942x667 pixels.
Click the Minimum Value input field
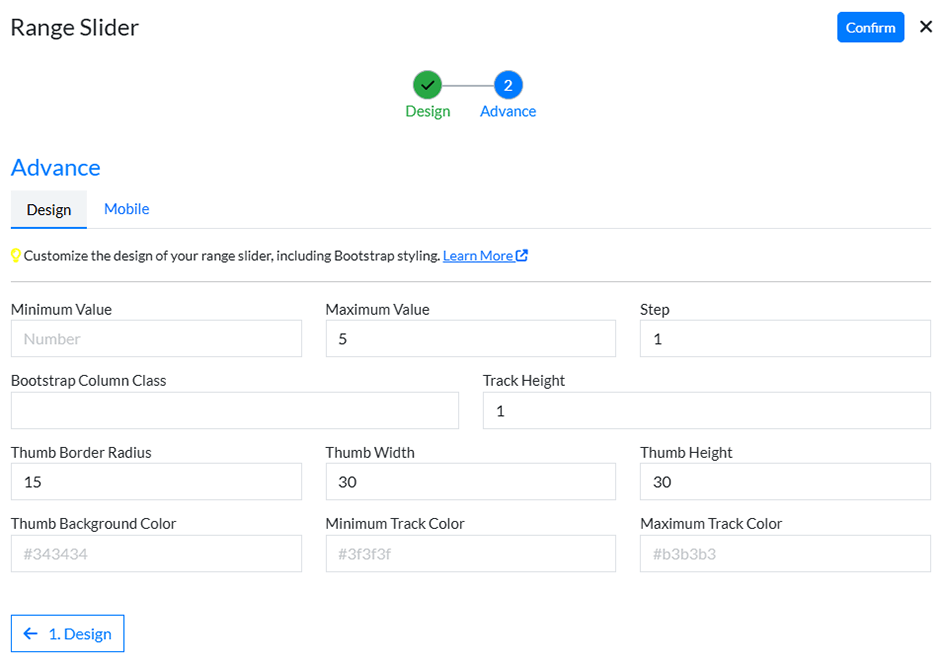pos(156,339)
